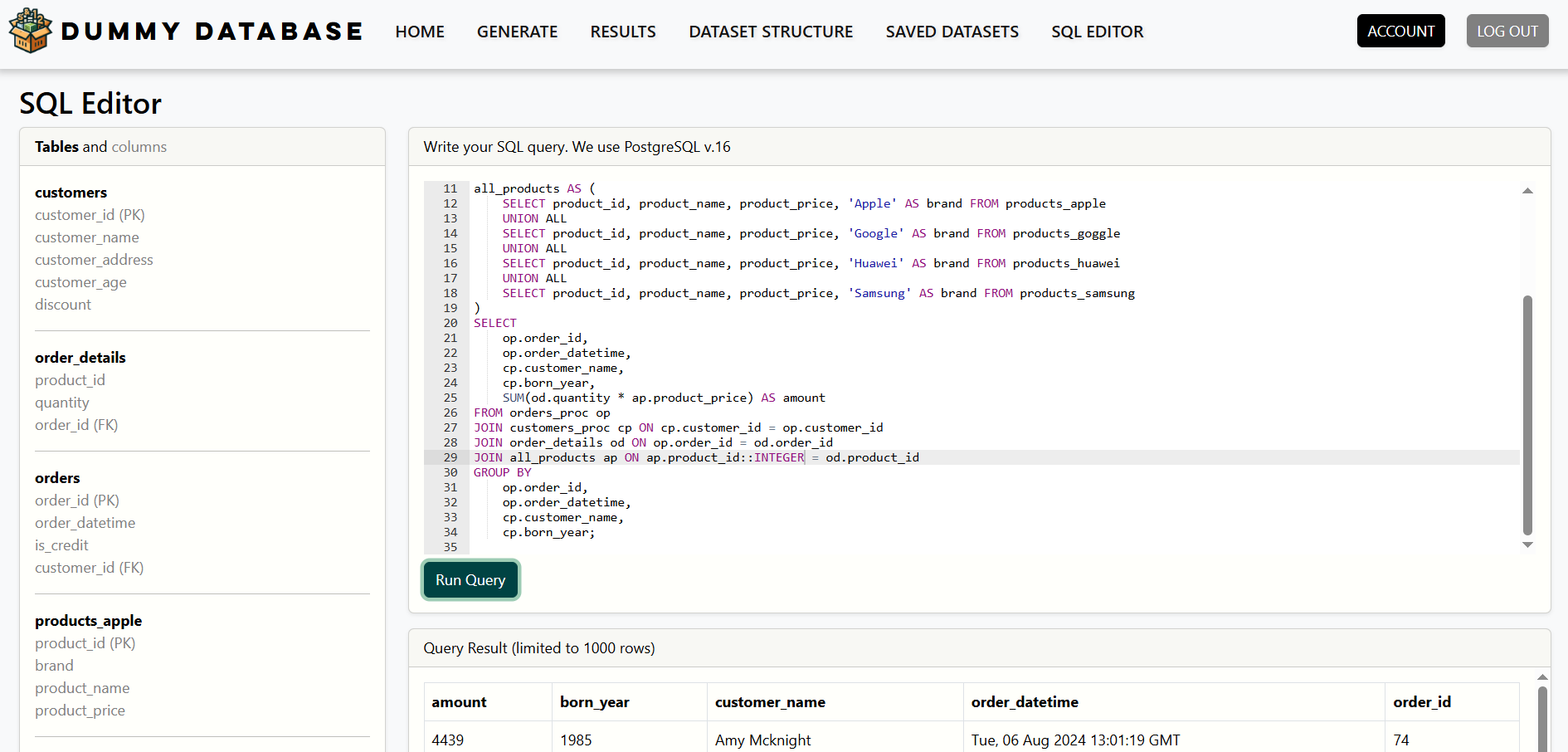Image resolution: width=1568 pixels, height=752 pixels.
Task: Click the amount column header
Action: (x=459, y=702)
